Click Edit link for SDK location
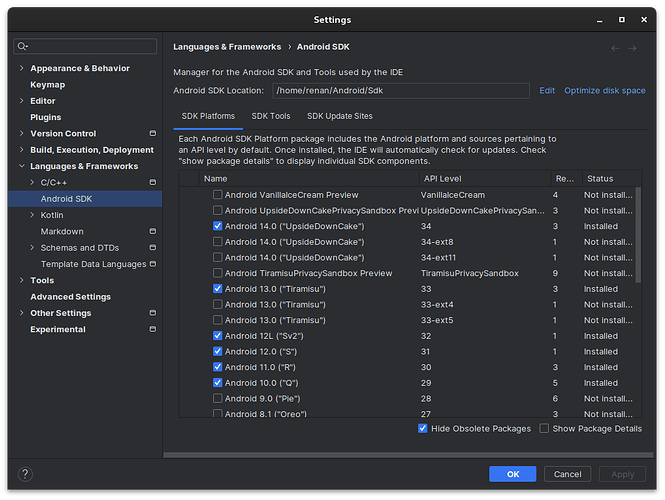 pyautogui.click(x=547, y=90)
